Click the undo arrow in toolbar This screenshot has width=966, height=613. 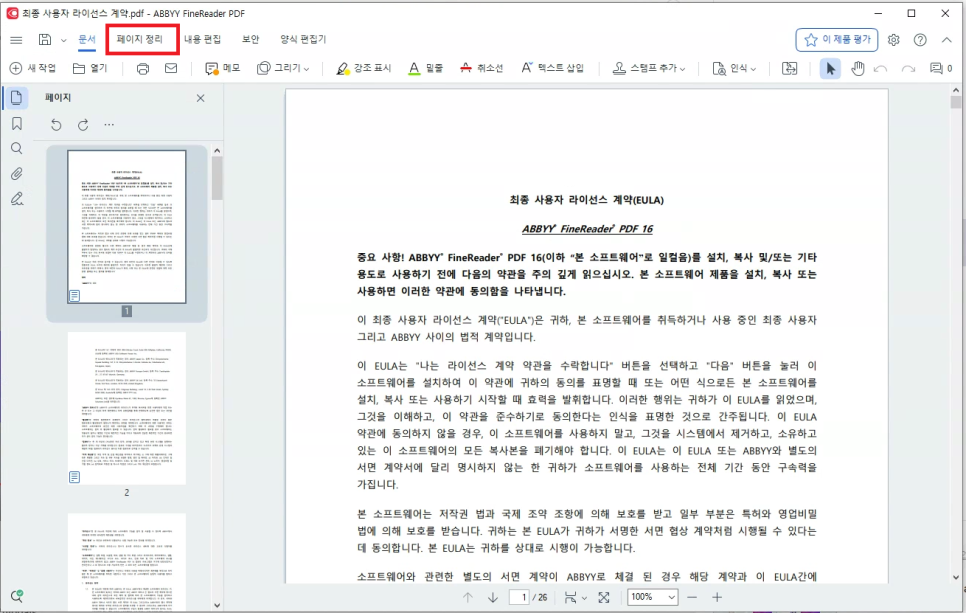(881, 68)
